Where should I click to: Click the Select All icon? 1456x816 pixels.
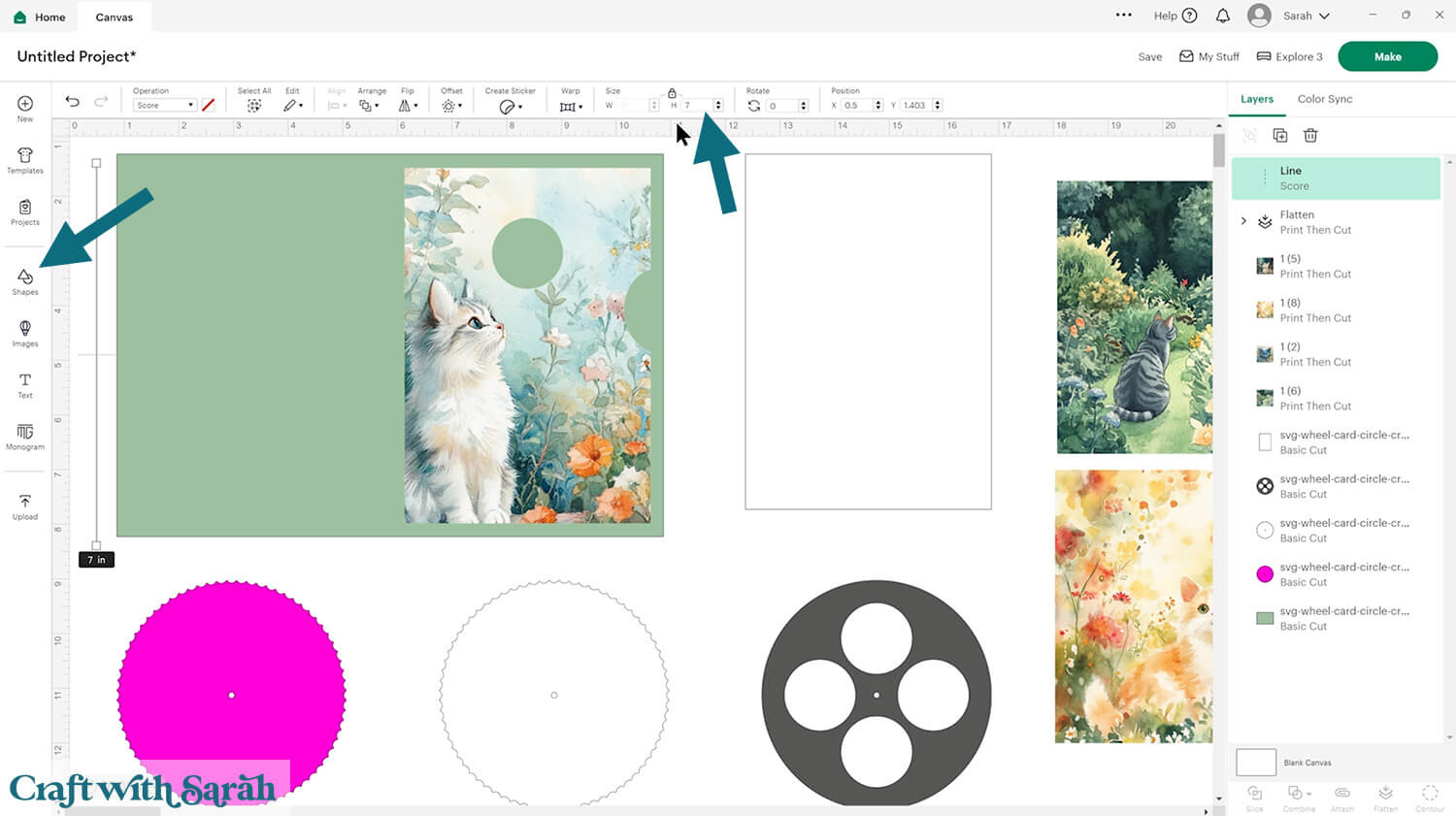click(x=254, y=106)
